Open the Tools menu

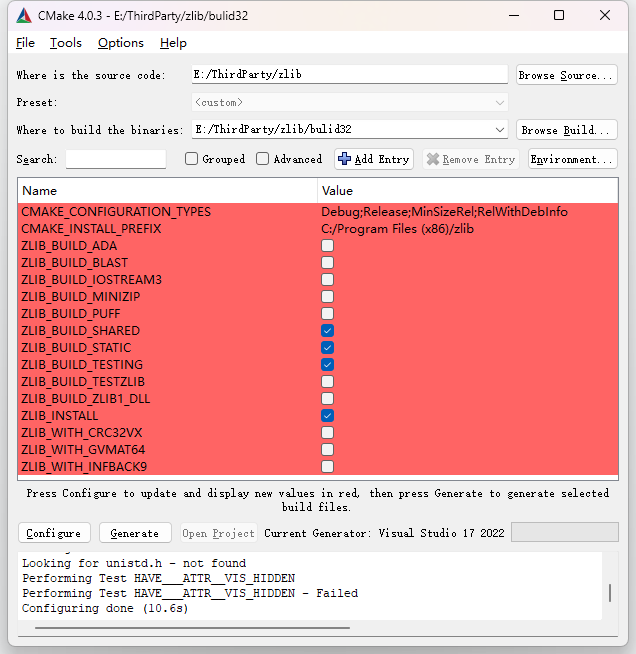[66, 43]
